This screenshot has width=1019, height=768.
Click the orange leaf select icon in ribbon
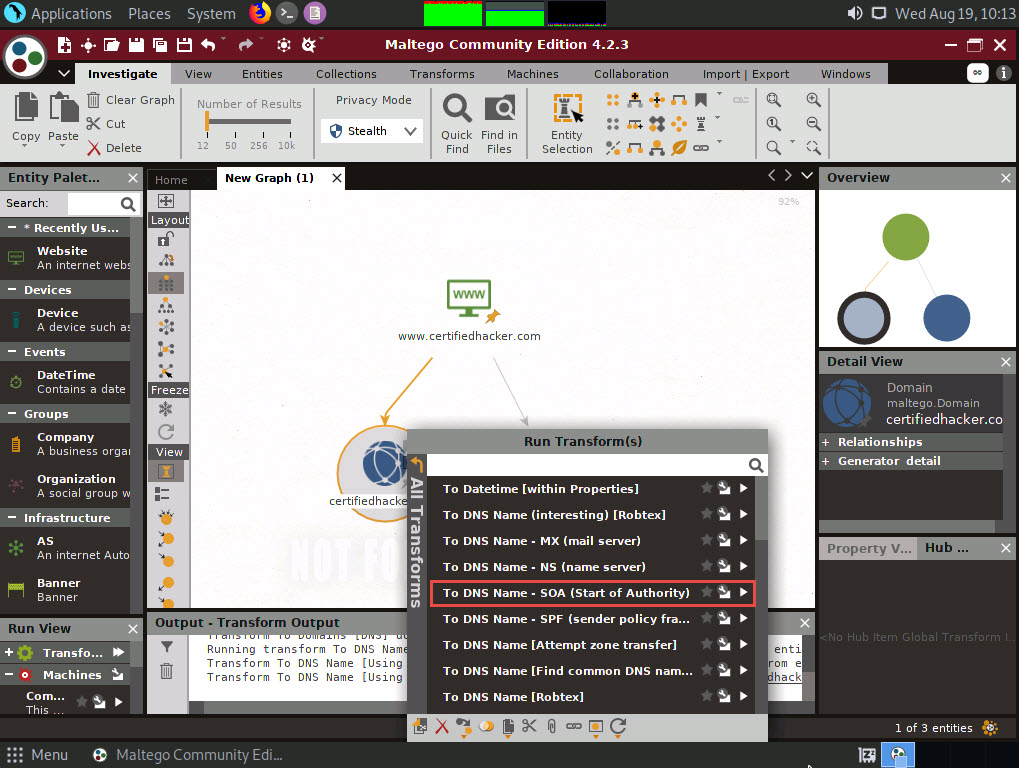tap(679, 147)
